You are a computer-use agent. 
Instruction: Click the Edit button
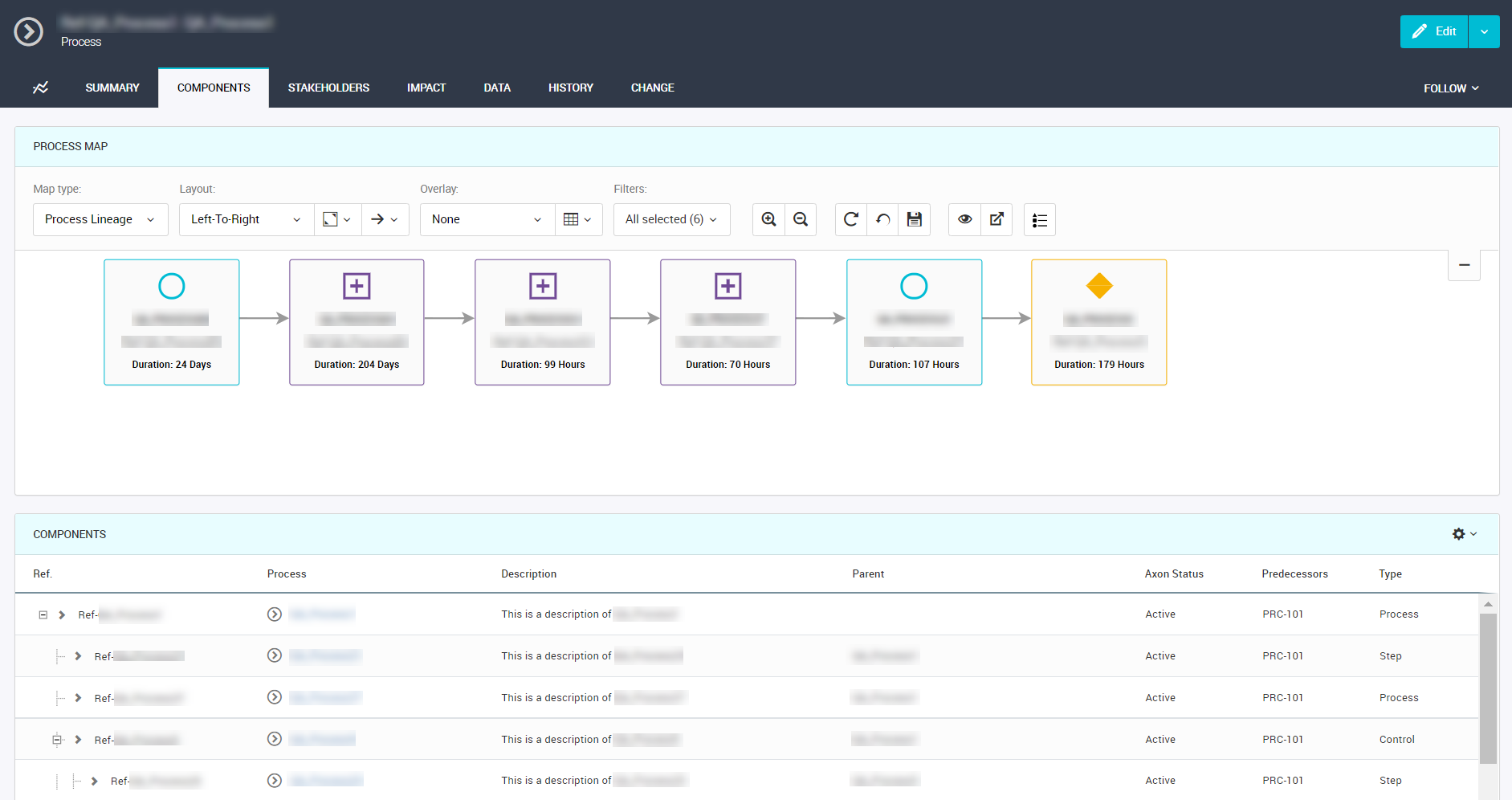[1434, 31]
